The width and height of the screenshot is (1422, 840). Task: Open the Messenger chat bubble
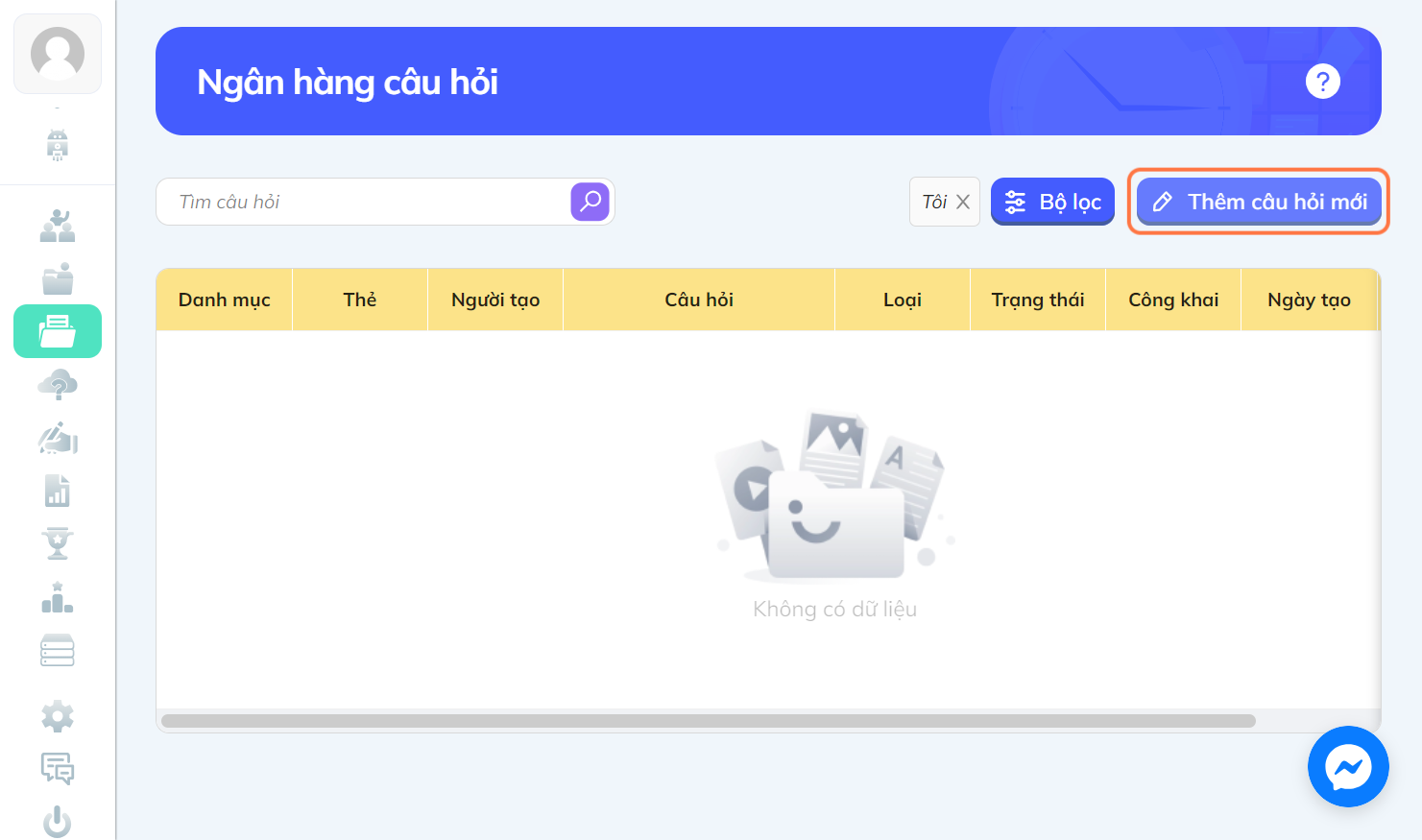(1348, 767)
